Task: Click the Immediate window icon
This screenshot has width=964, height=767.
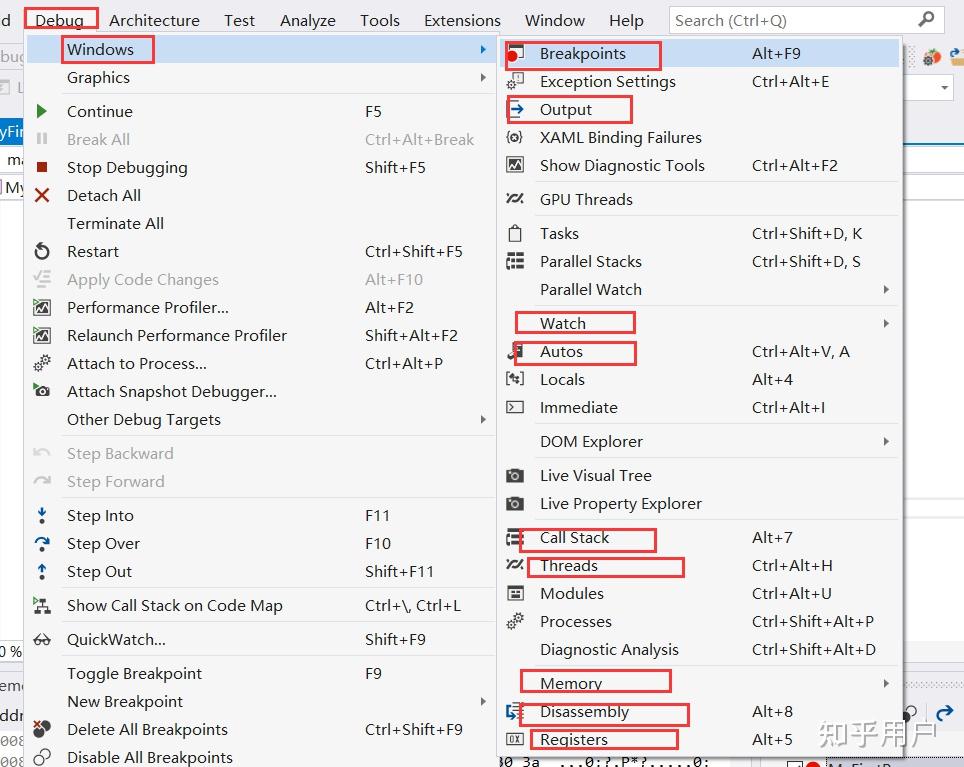Action: (515, 407)
